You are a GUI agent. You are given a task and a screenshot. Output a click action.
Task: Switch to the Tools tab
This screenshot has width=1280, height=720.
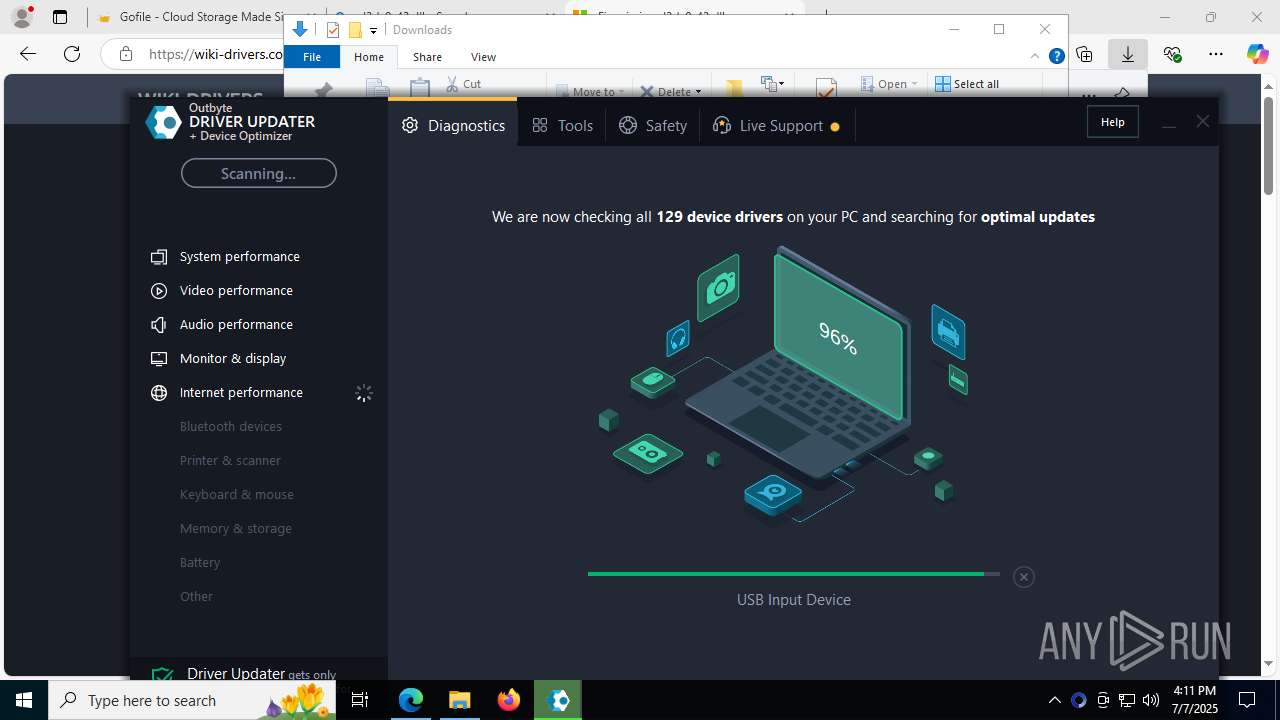tap(562, 125)
